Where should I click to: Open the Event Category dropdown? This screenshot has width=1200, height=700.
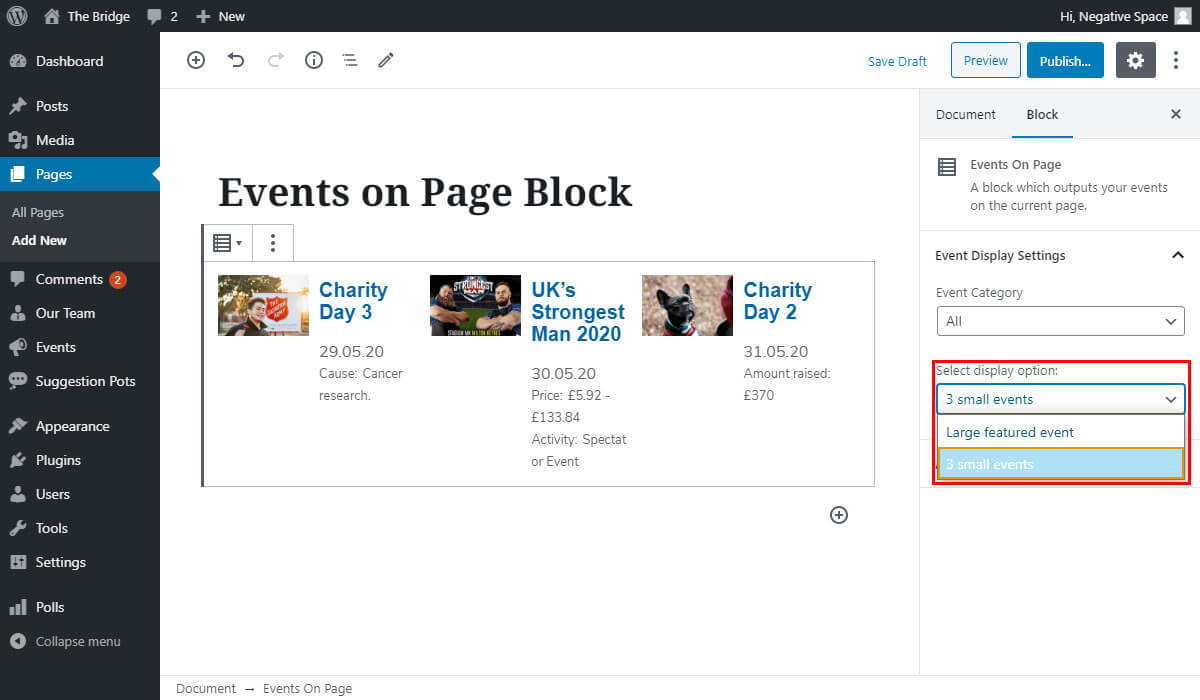pos(1060,321)
